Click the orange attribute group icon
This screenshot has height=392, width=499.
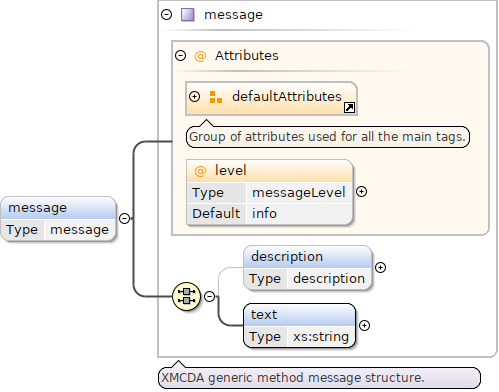(x=216, y=97)
